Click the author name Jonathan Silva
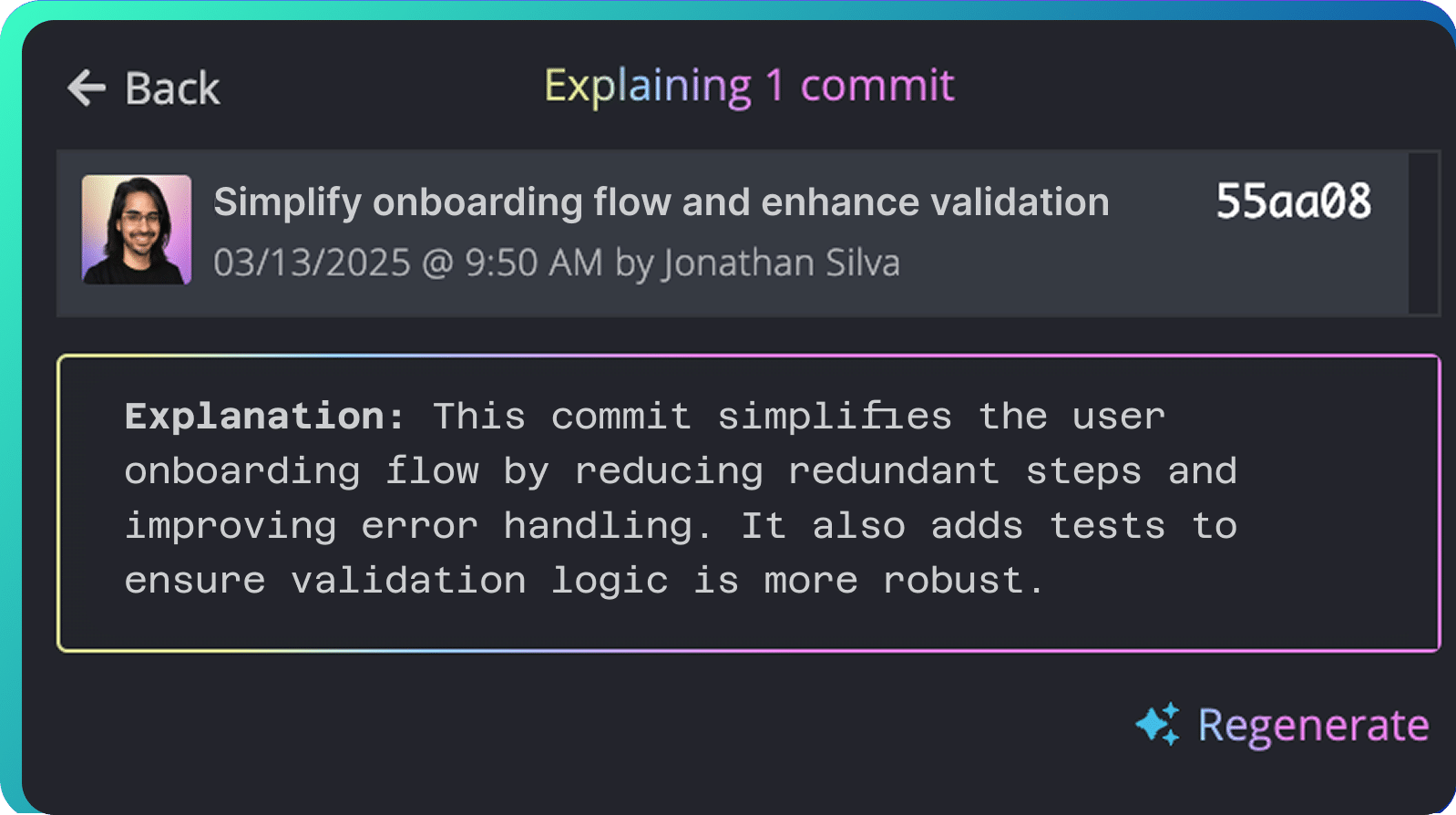 point(781,263)
